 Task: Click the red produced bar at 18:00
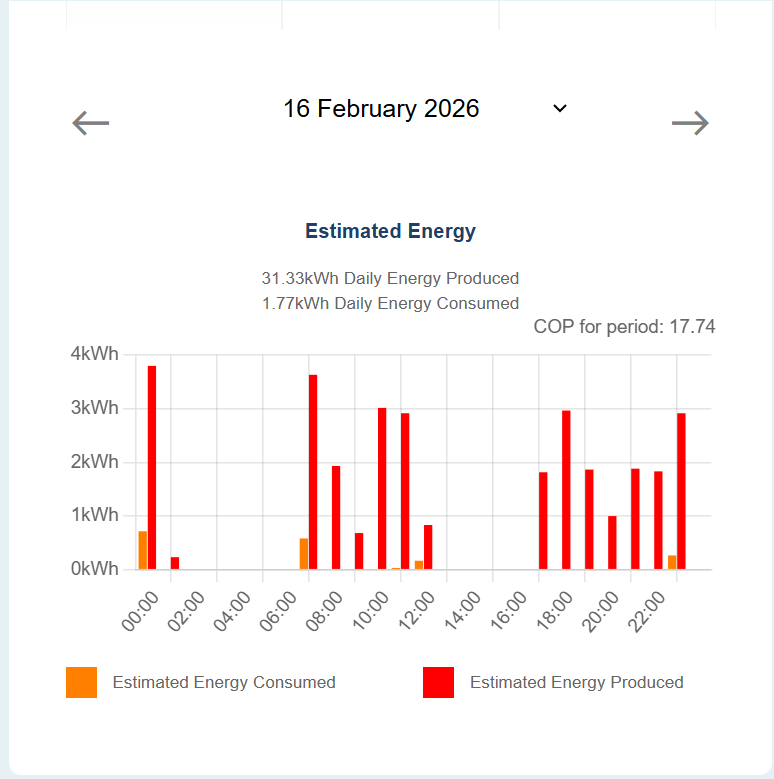click(566, 490)
